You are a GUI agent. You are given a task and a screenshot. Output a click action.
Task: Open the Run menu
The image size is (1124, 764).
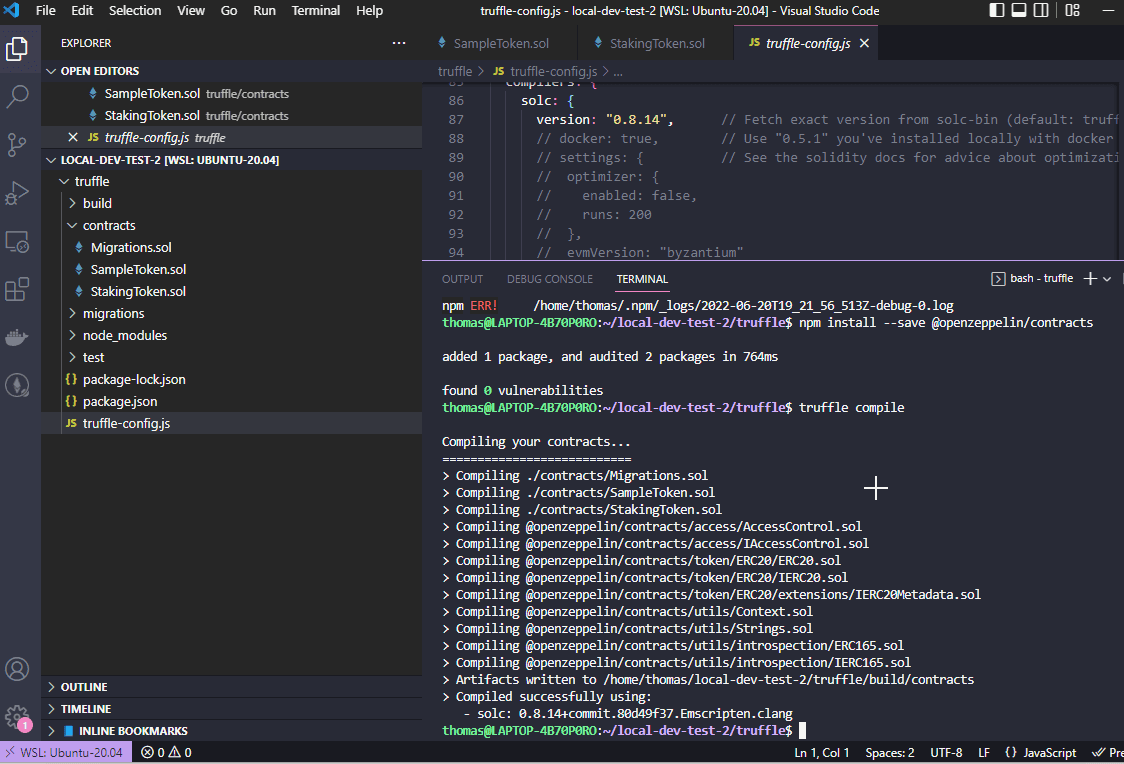point(264,11)
